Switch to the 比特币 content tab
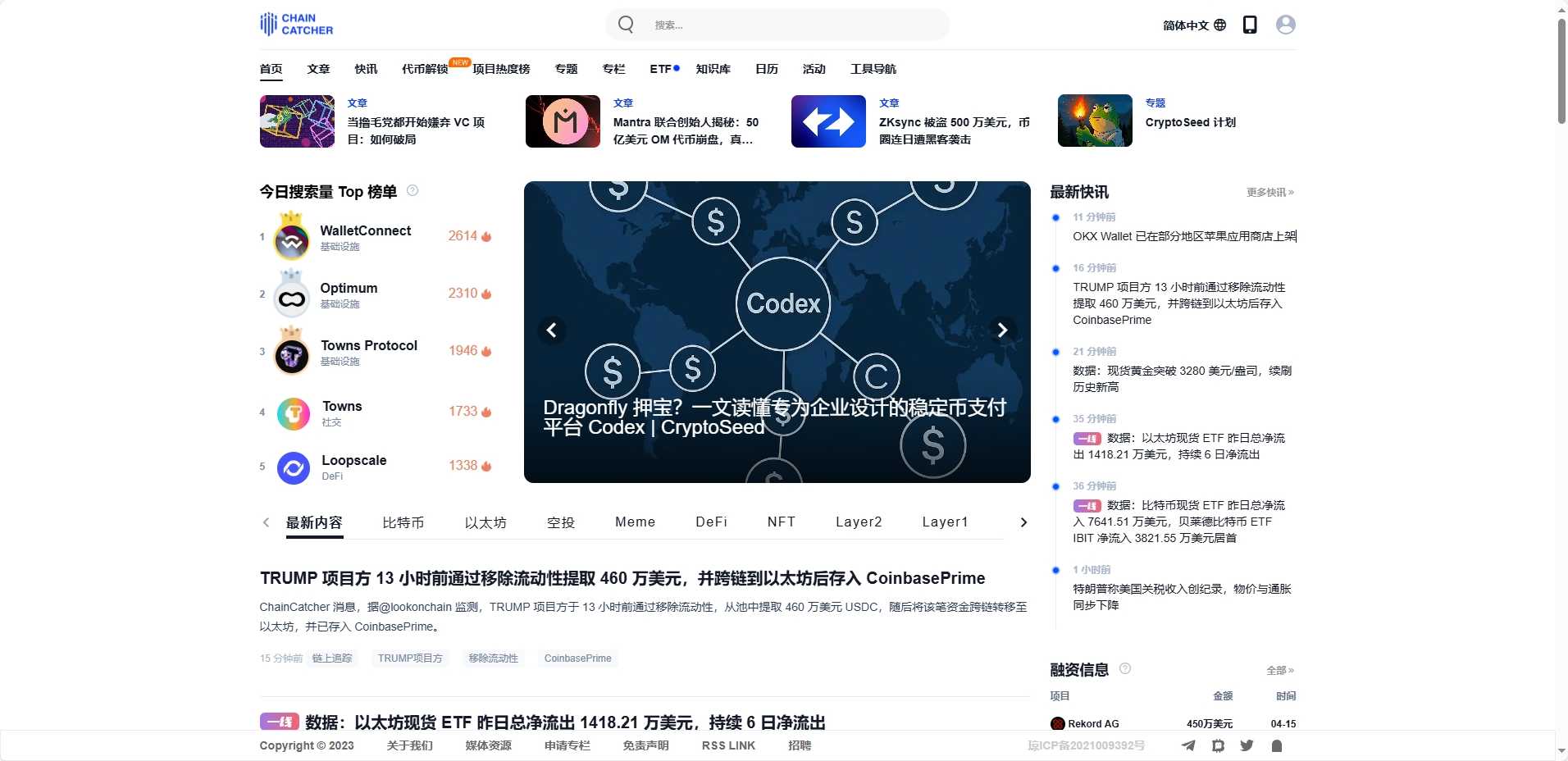1568x761 pixels. [403, 522]
